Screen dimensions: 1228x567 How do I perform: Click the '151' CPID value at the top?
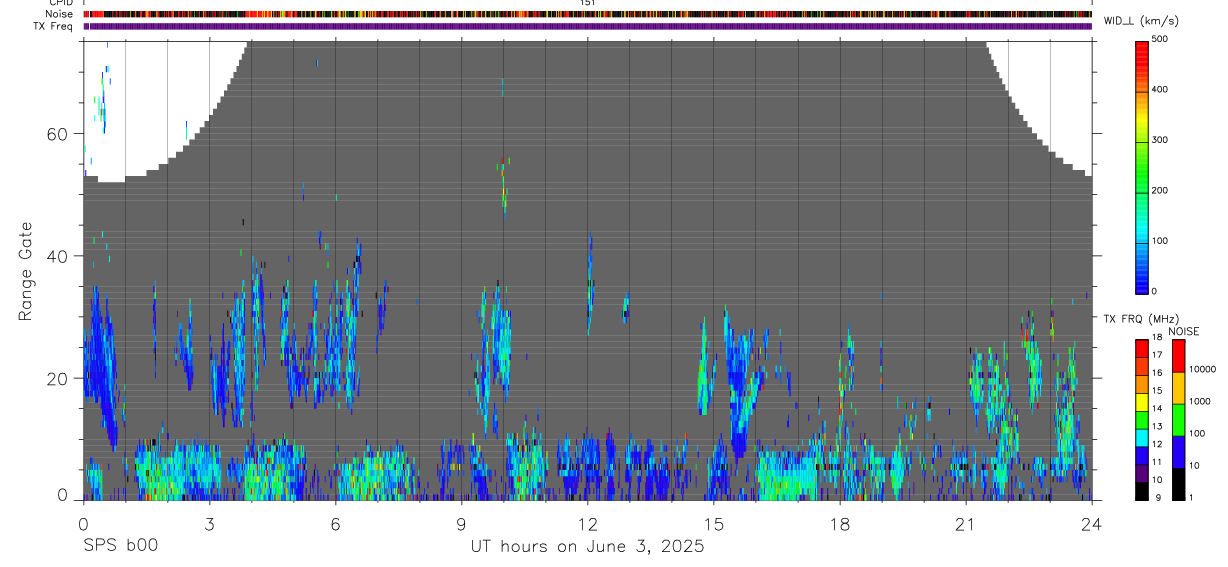click(587, 3)
